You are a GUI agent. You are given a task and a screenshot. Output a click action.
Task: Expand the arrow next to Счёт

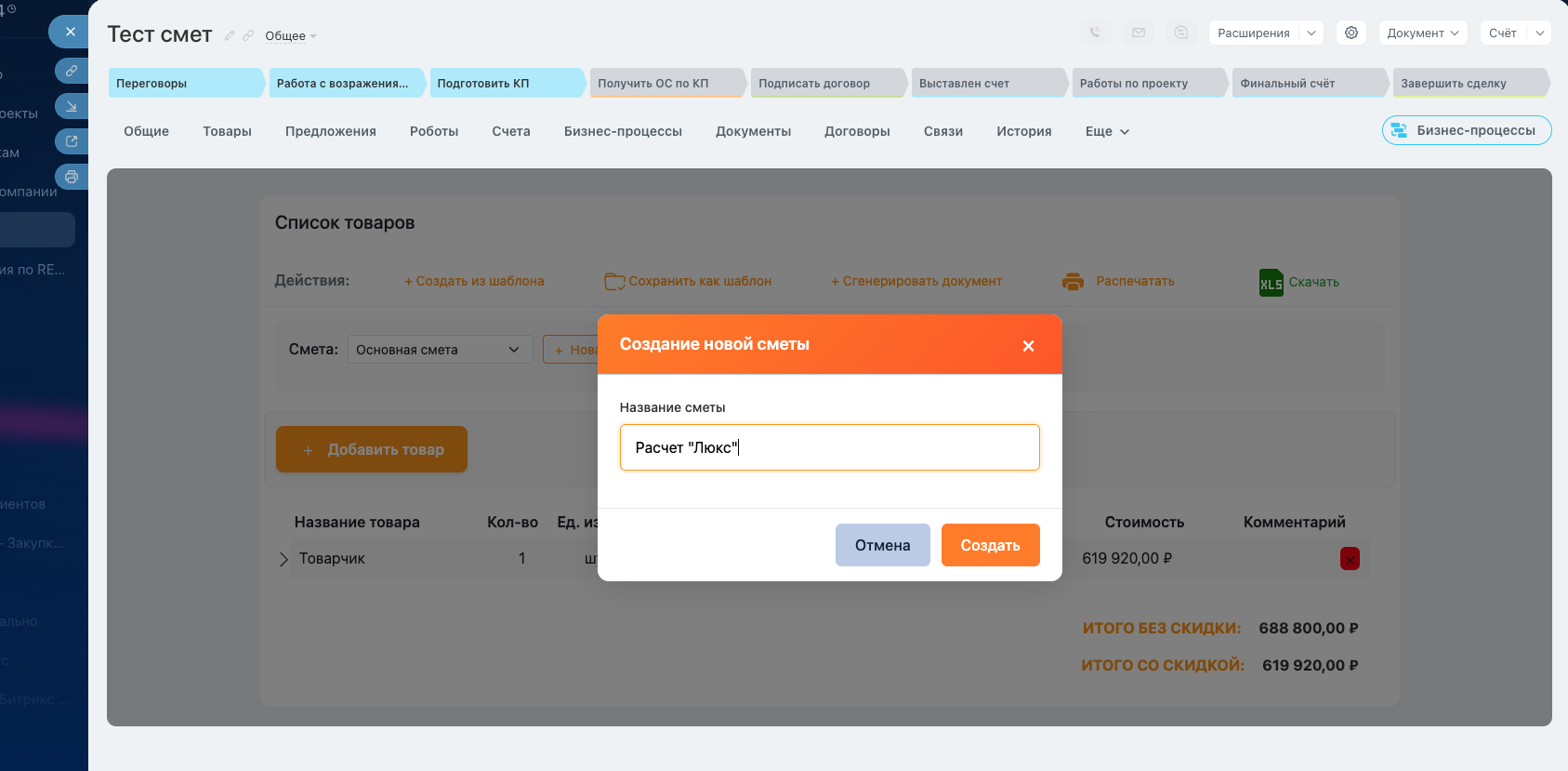pyautogui.click(x=1539, y=33)
